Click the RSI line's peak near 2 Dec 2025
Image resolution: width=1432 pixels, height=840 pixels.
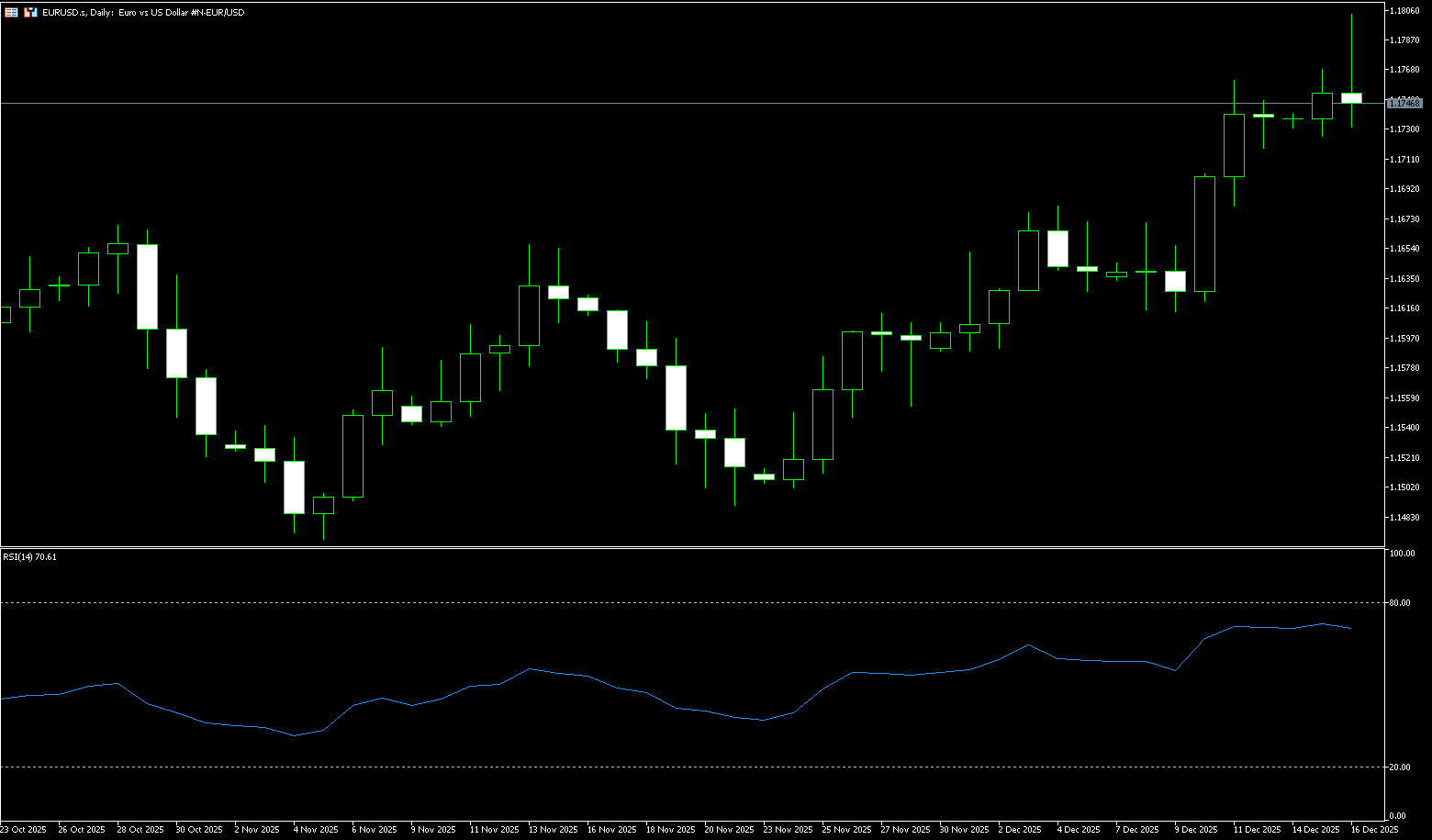click(1028, 644)
